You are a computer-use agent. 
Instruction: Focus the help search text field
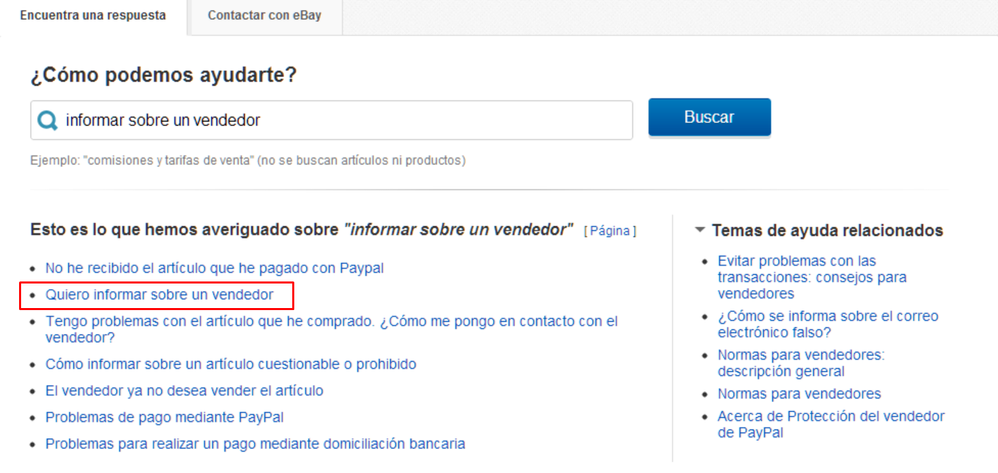tap(332, 120)
